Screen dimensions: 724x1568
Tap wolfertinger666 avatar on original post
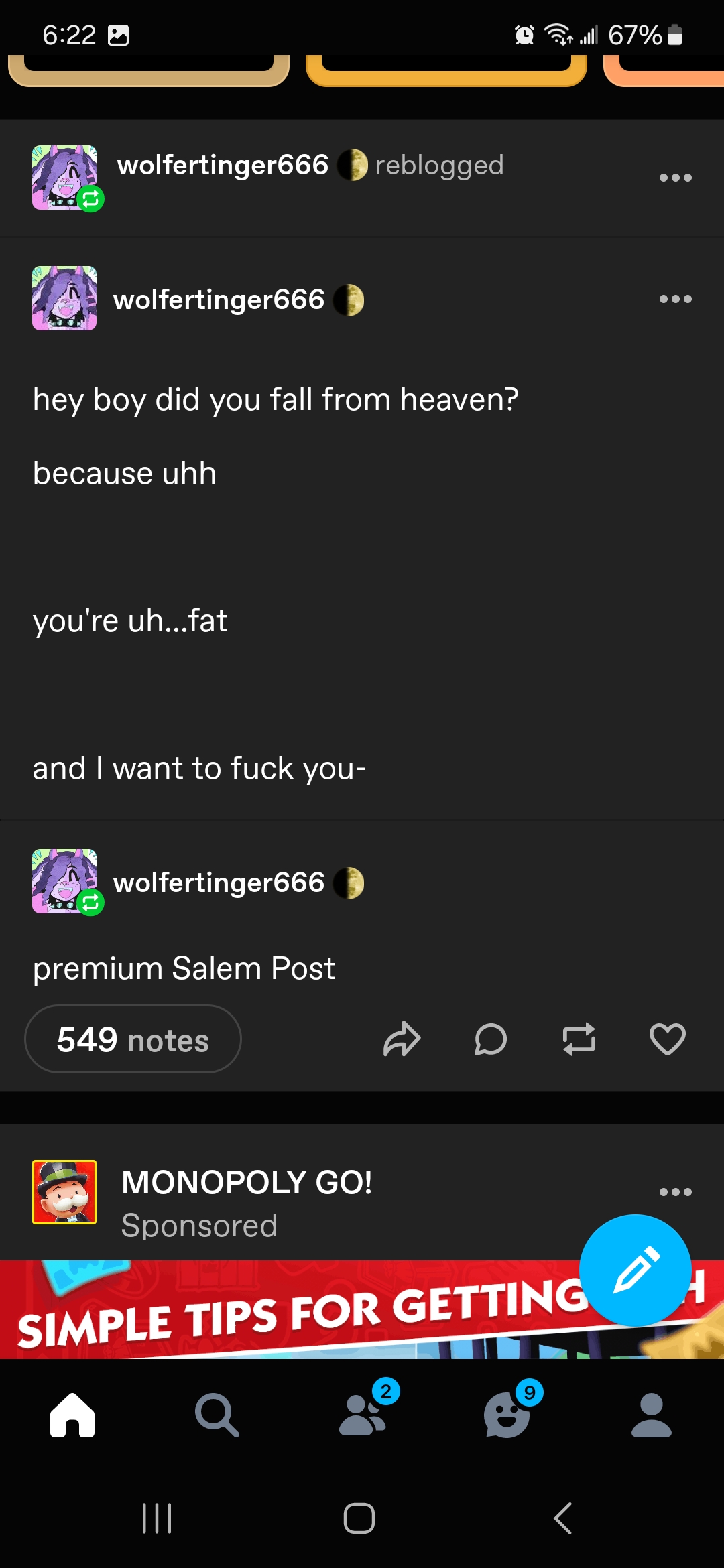tap(64, 298)
